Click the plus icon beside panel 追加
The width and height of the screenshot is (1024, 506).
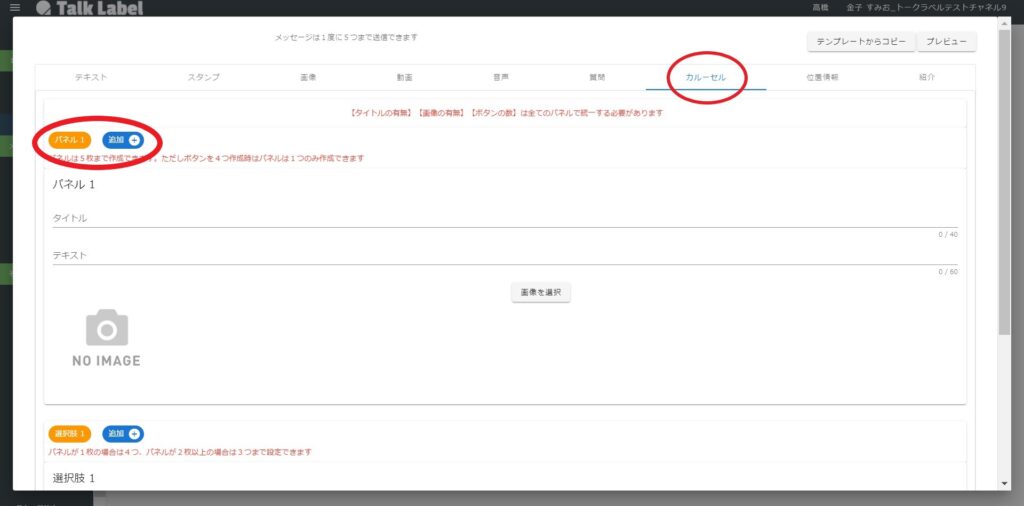[134, 140]
